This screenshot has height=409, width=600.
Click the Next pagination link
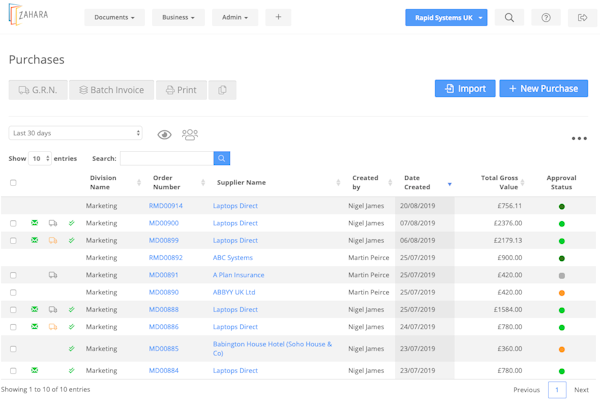click(581, 389)
